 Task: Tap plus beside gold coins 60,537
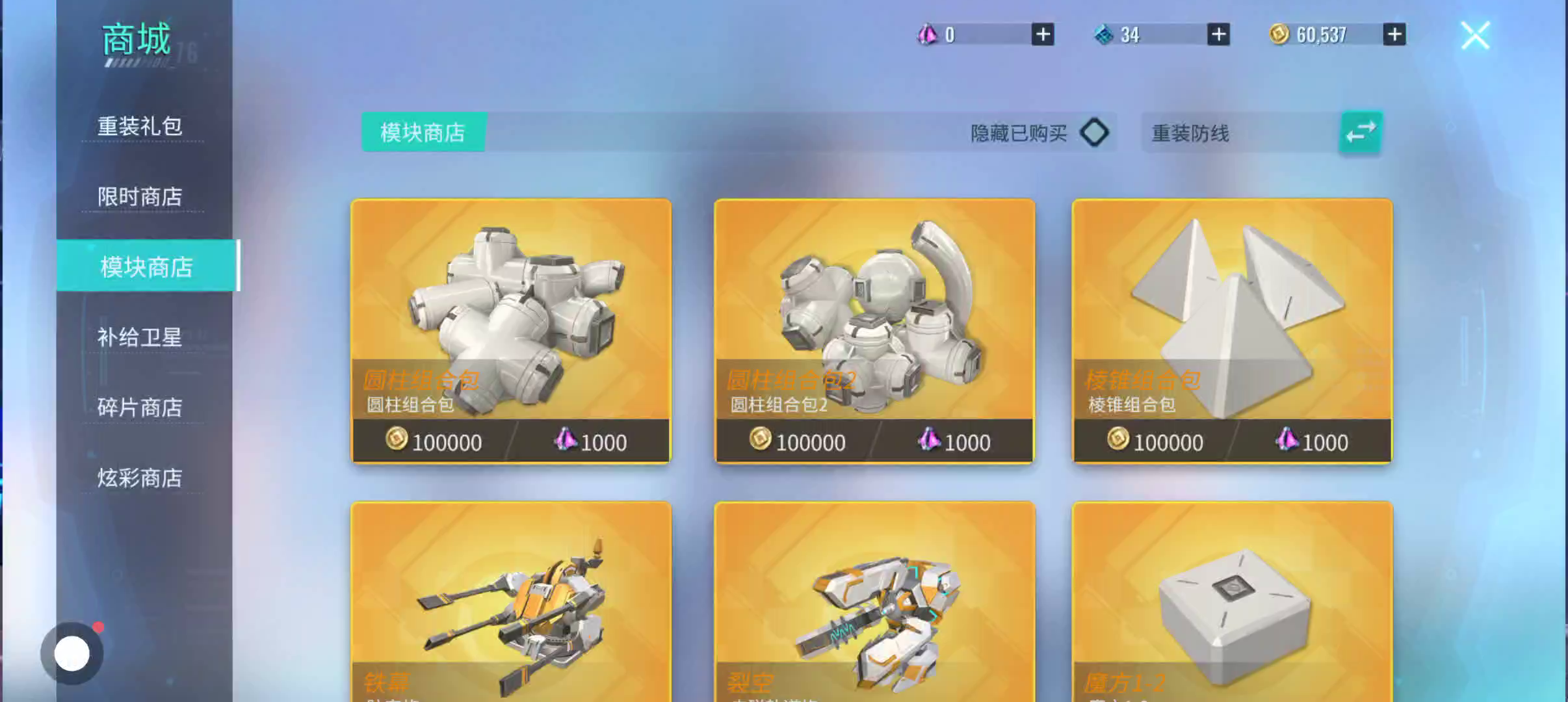point(1394,34)
